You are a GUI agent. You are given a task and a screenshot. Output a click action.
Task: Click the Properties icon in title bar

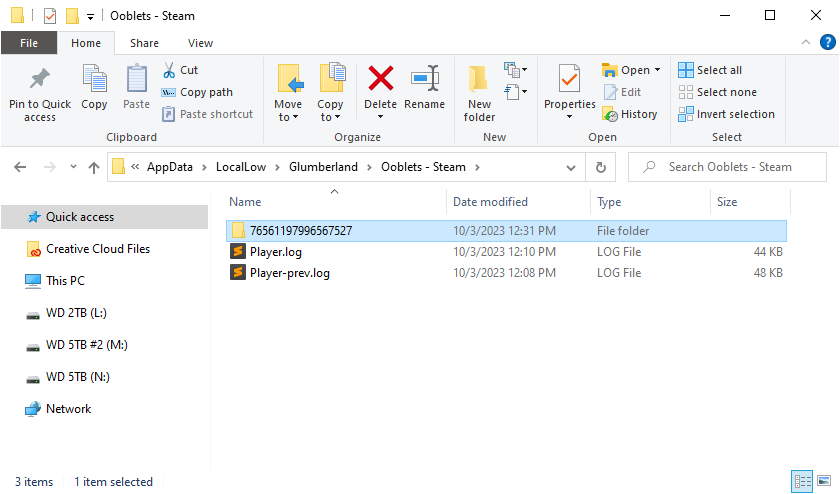(x=50, y=16)
